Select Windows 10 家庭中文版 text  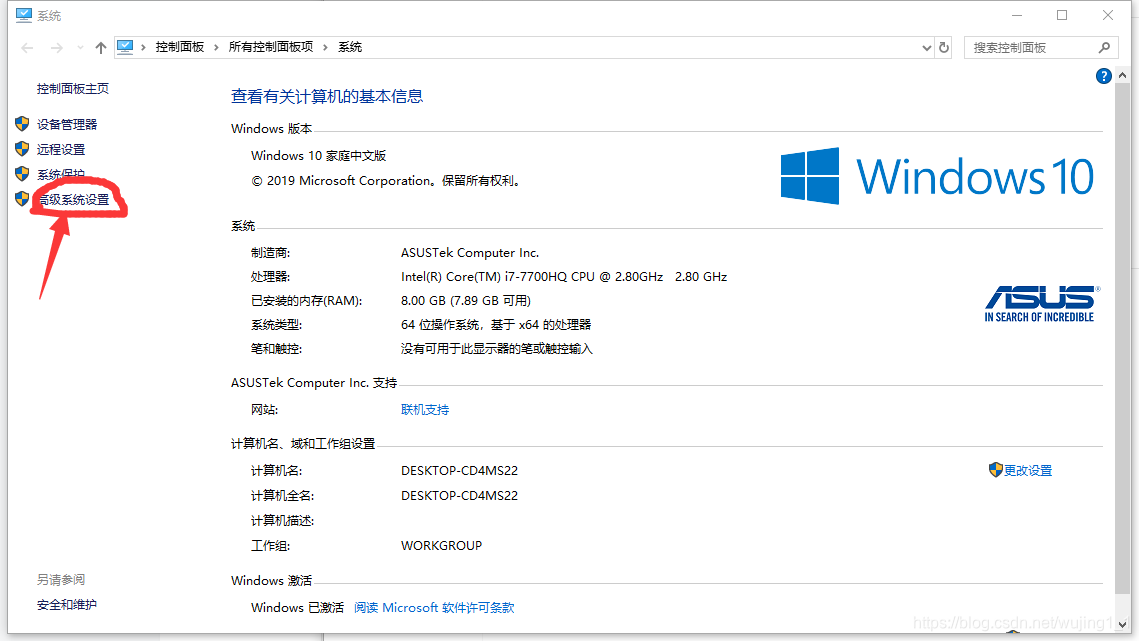pos(318,156)
